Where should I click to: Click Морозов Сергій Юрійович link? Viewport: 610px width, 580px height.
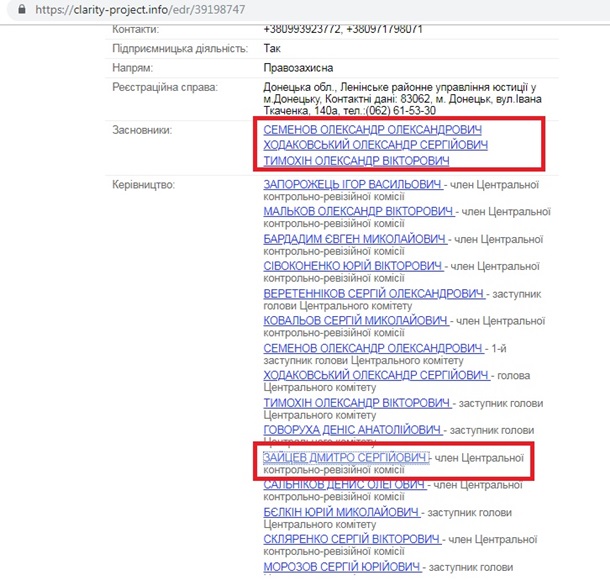340,566
